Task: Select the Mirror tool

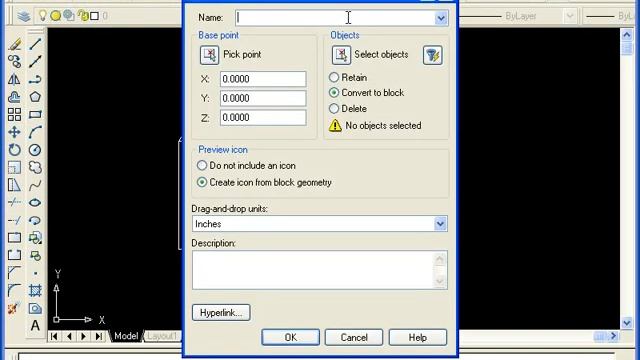Action: pyautogui.click(x=14, y=79)
